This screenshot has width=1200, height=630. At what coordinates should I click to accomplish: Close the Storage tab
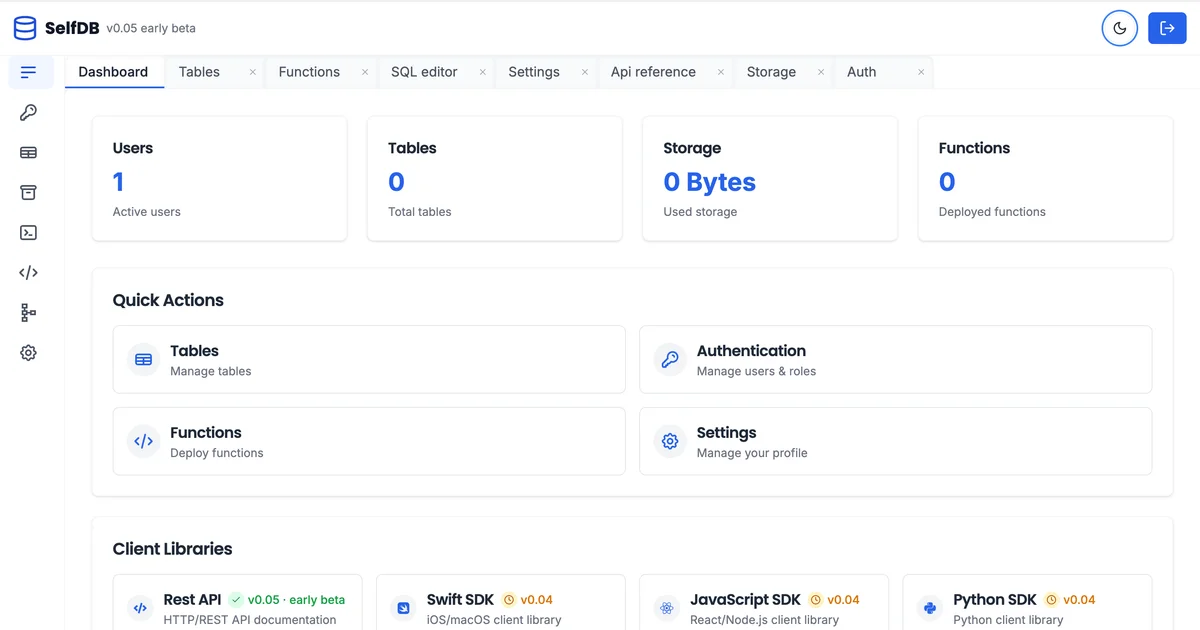pyautogui.click(x=821, y=72)
